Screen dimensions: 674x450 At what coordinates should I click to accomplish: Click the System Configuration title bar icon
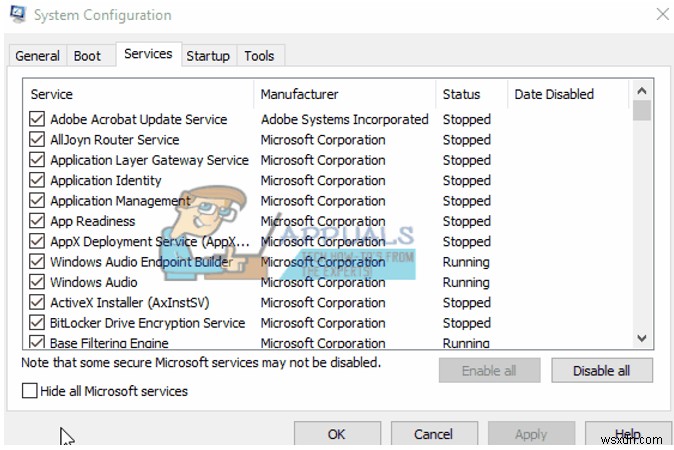pos(19,15)
